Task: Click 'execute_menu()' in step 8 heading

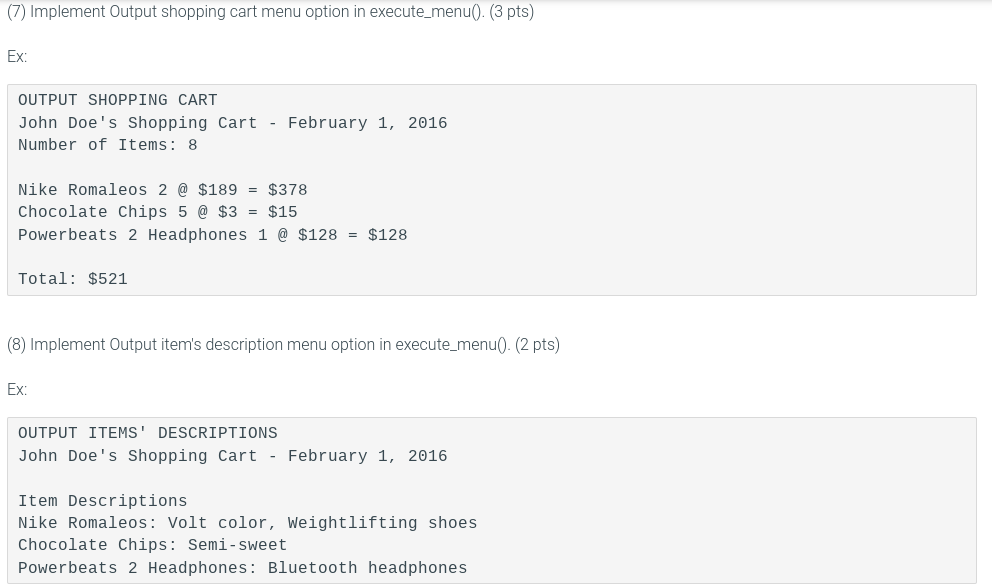Action: (x=453, y=345)
